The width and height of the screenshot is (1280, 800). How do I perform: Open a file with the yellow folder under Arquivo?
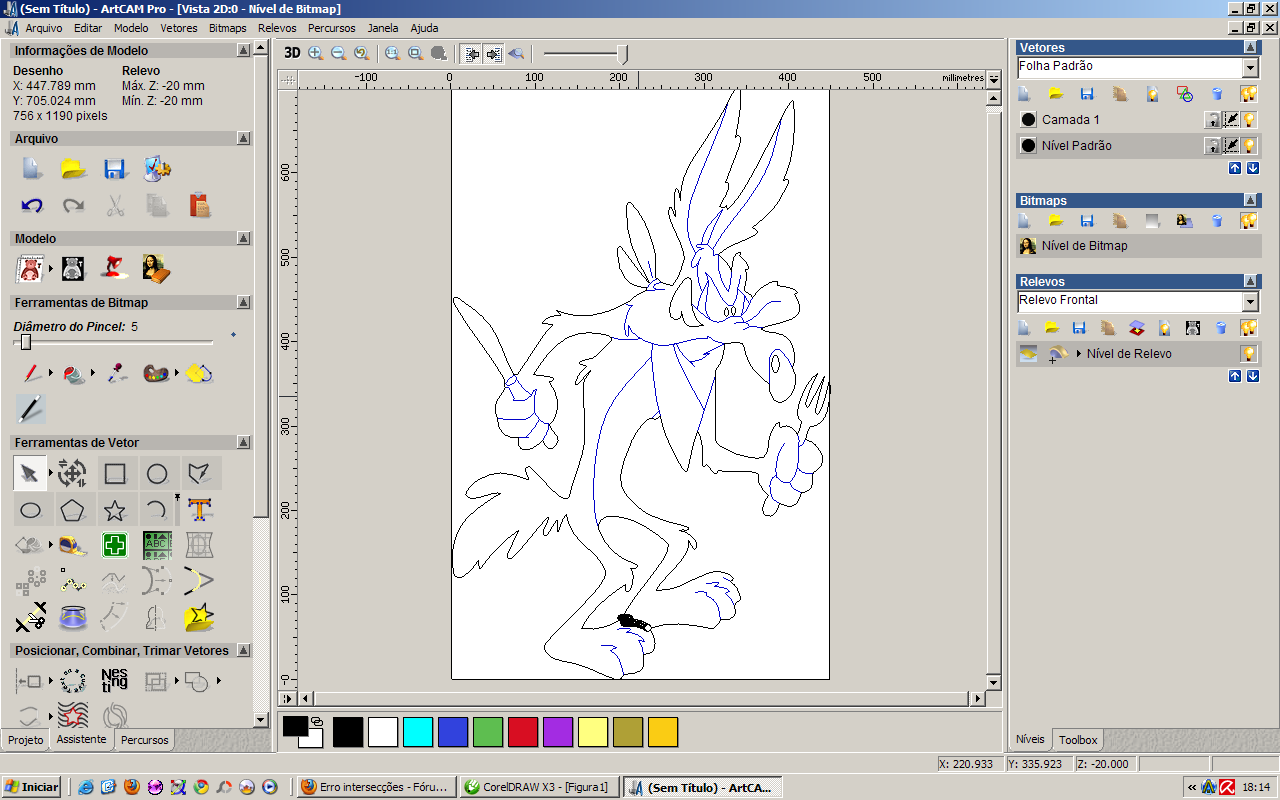(x=74, y=169)
